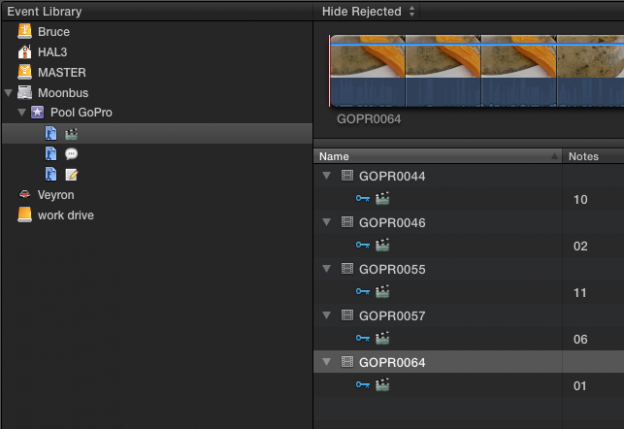Screen dimensions: 624x429
Task: Select the Pool GoPro event label
Action: (81, 113)
